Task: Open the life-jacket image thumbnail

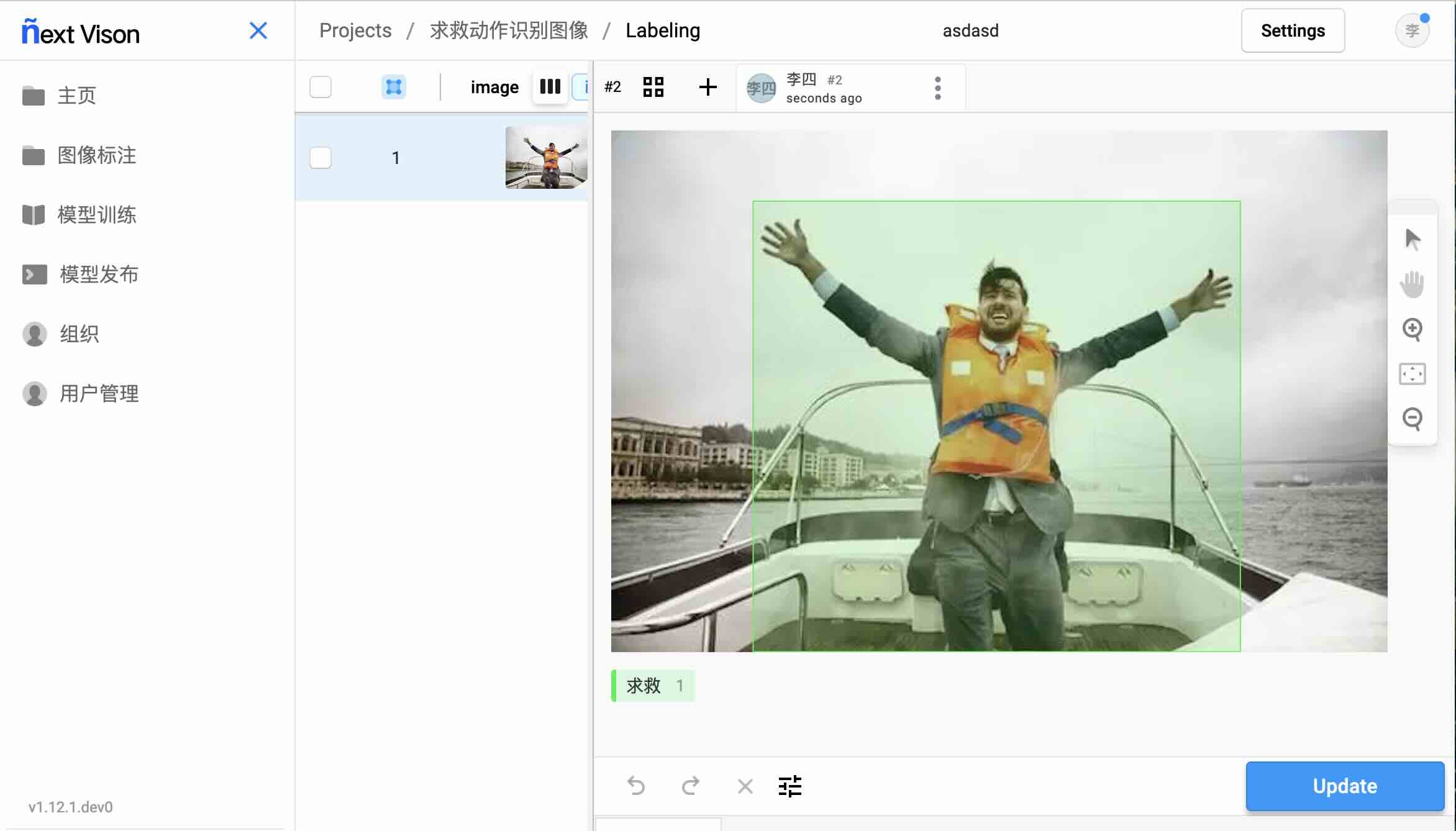Action: [x=546, y=157]
